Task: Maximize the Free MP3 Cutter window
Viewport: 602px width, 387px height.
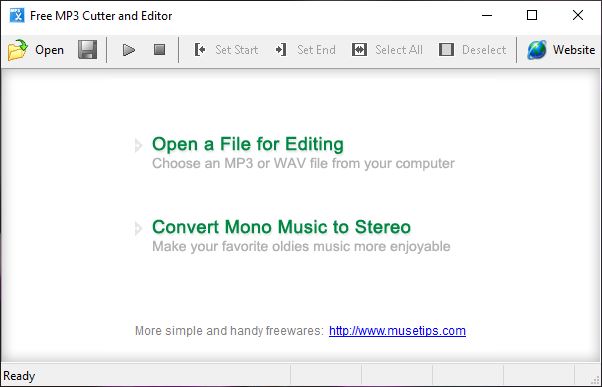Action: pos(532,15)
